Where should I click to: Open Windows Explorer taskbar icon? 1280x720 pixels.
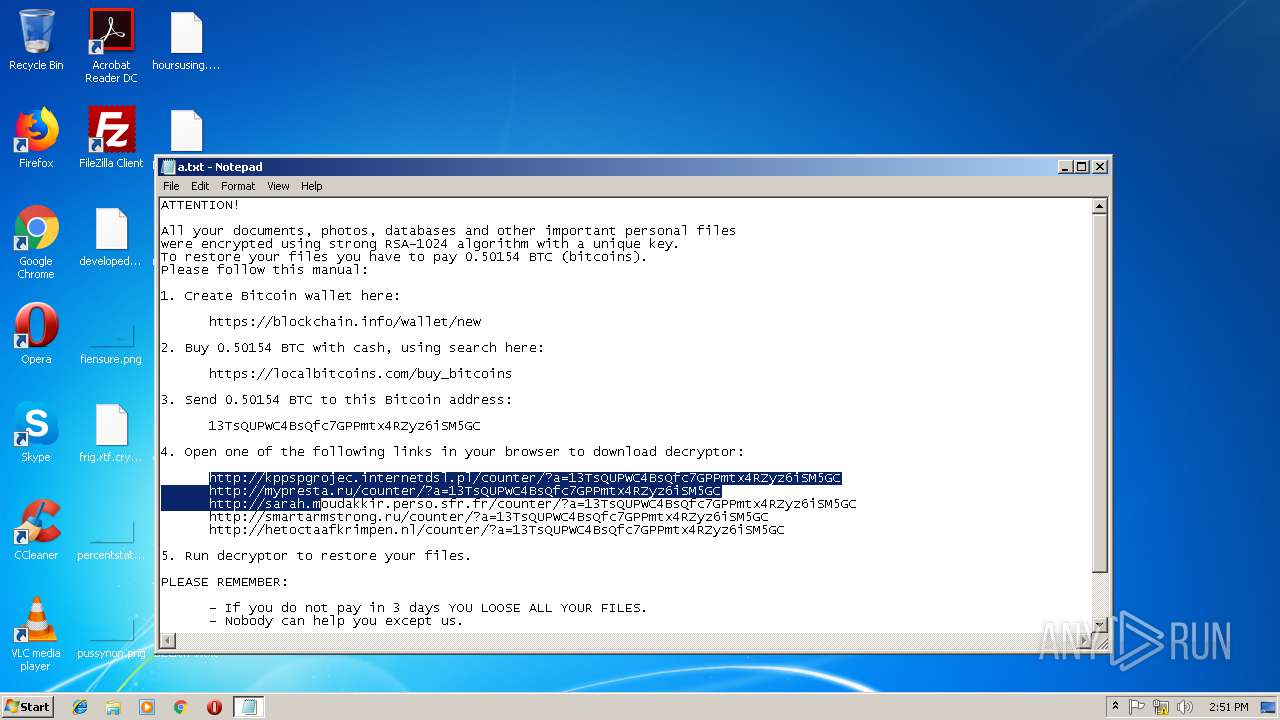(113, 707)
